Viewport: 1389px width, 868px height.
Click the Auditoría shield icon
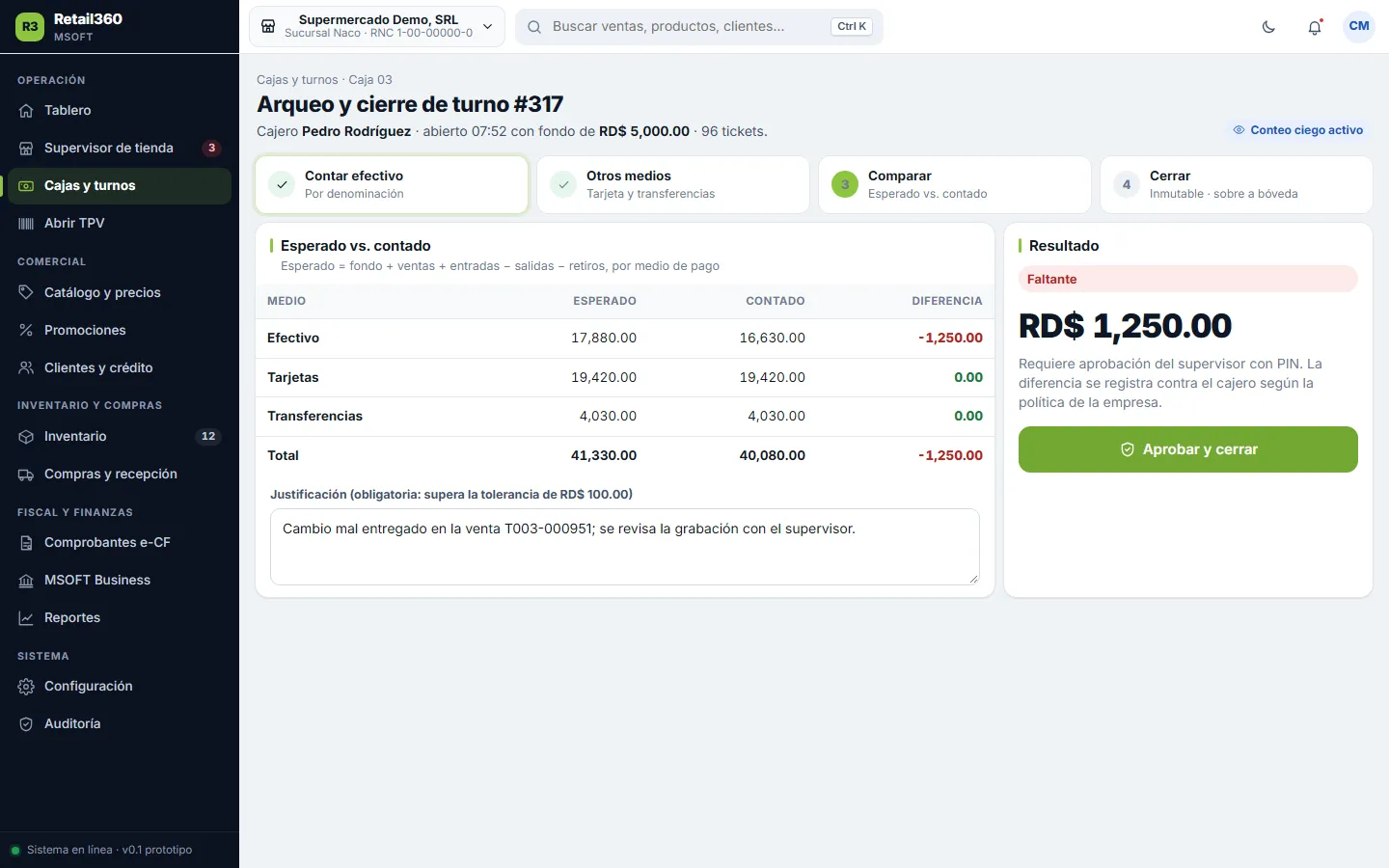[x=26, y=724]
